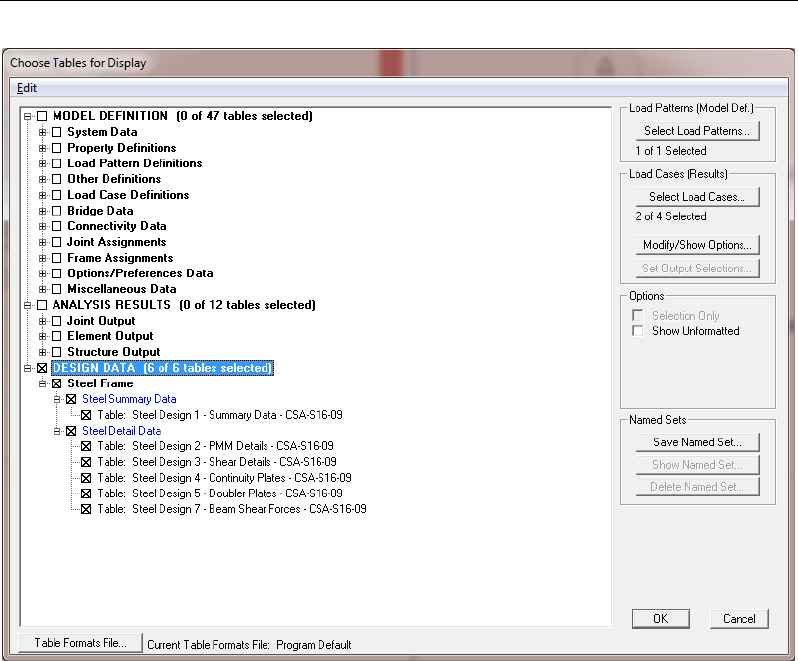Check the Joint Assignments checkbox
This screenshot has height=661, width=798.
(x=56, y=242)
